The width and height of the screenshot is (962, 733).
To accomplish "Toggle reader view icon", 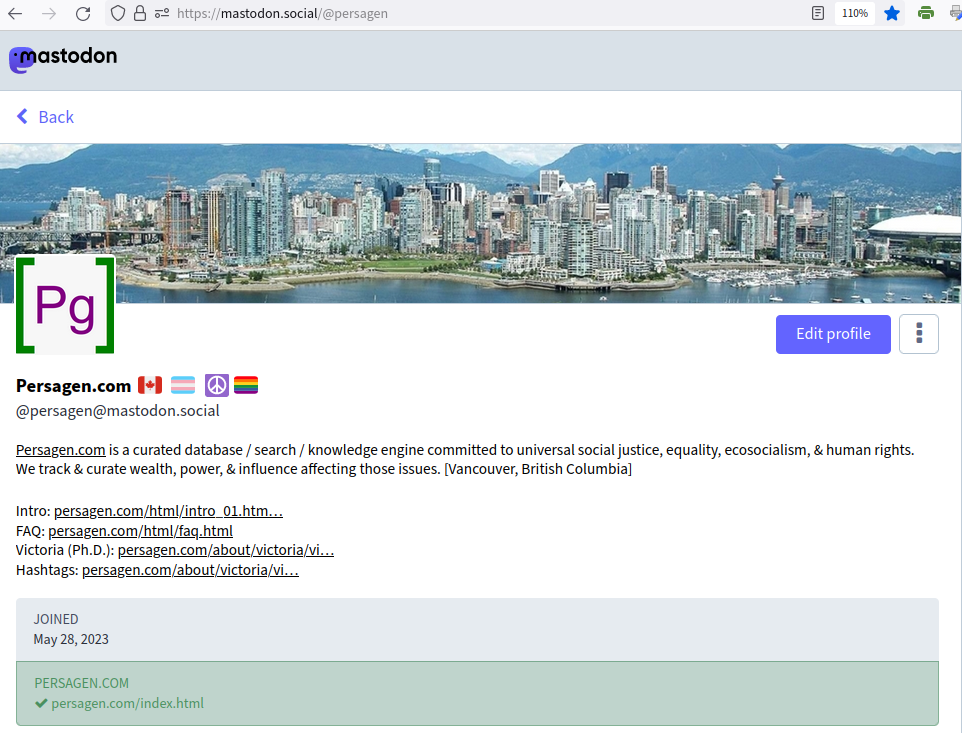I will (x=818, y=13).
